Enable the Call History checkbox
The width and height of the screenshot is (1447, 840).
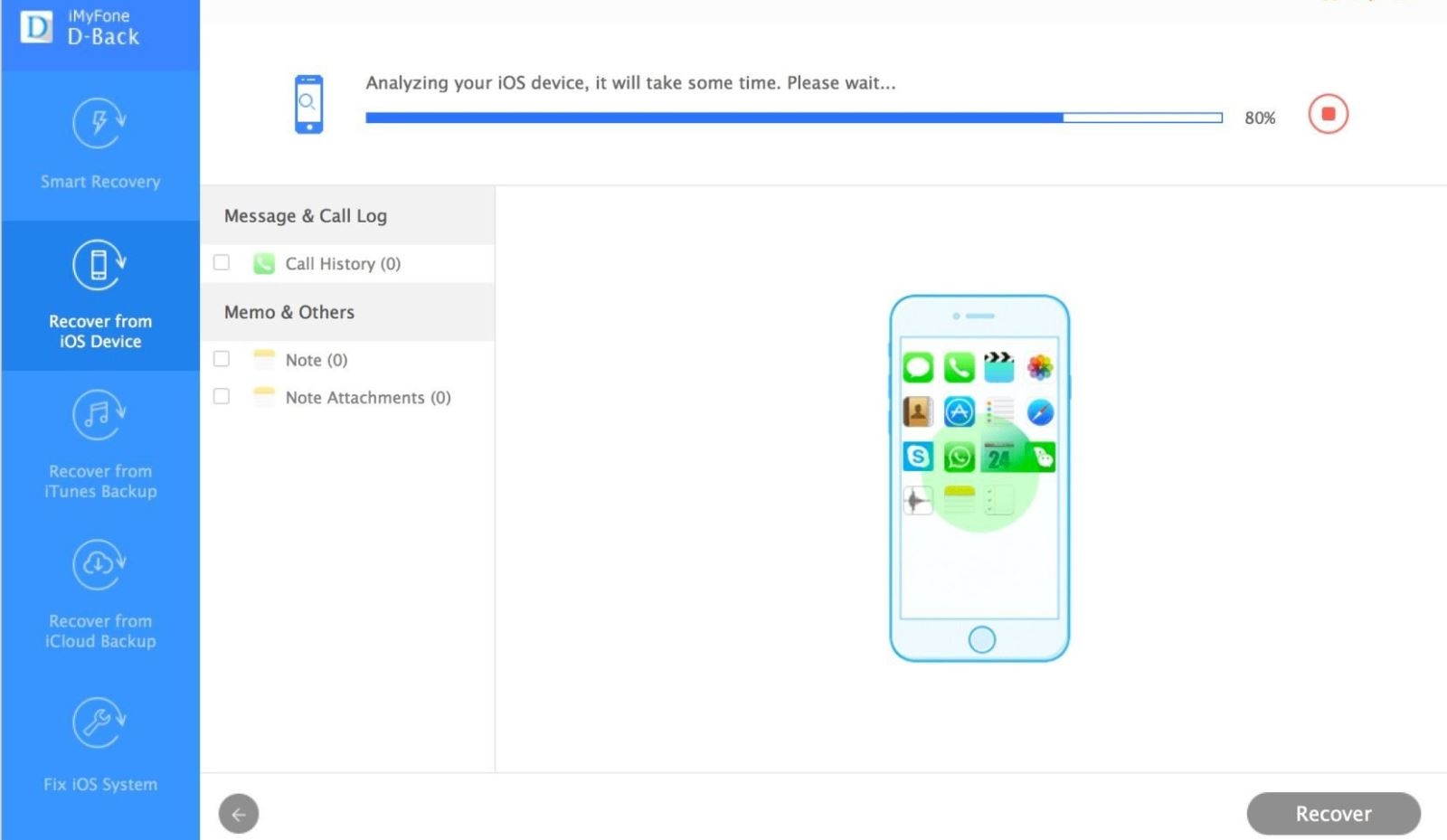coord(221,261)
